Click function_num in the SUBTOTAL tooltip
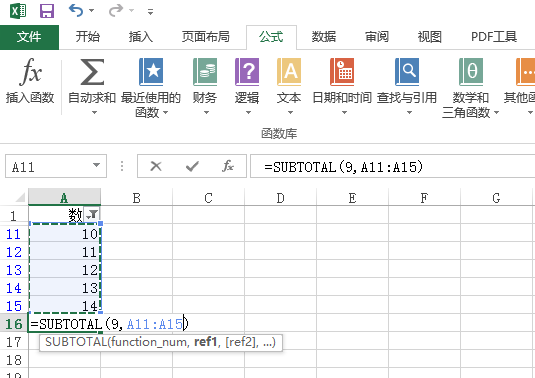 tap(148, 342)
